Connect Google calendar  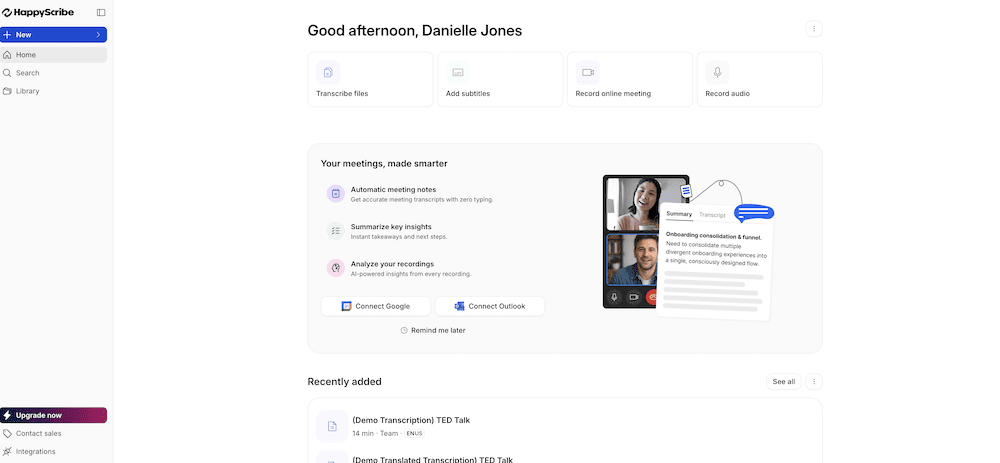click(376, 306)
